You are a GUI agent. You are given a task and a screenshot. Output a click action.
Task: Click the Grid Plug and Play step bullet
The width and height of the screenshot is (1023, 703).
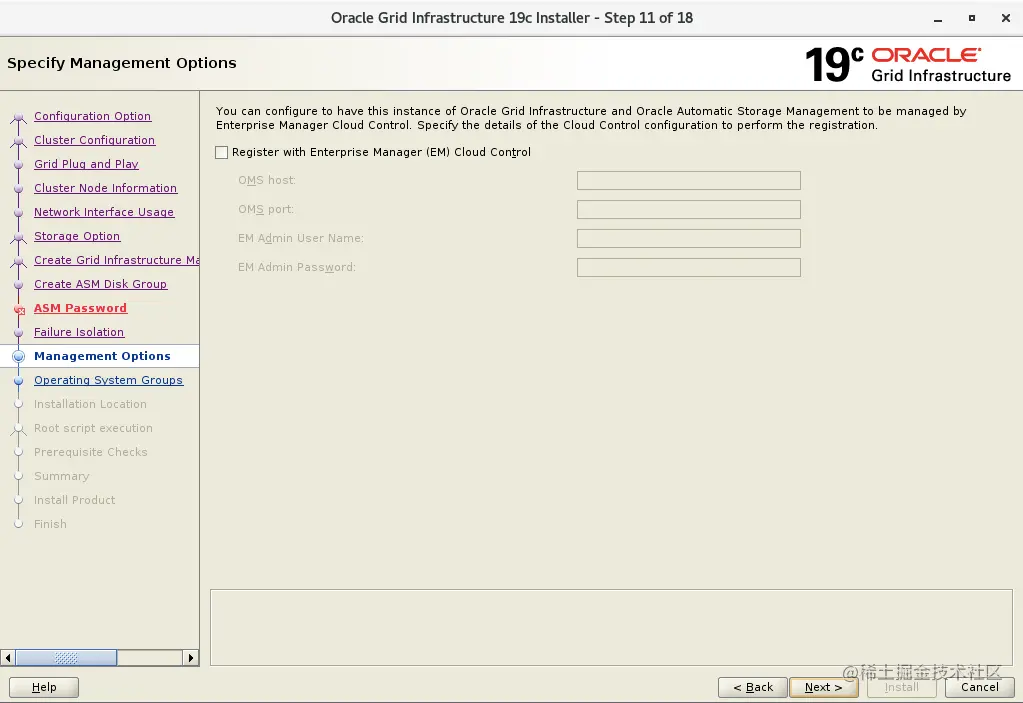[19, 165]
